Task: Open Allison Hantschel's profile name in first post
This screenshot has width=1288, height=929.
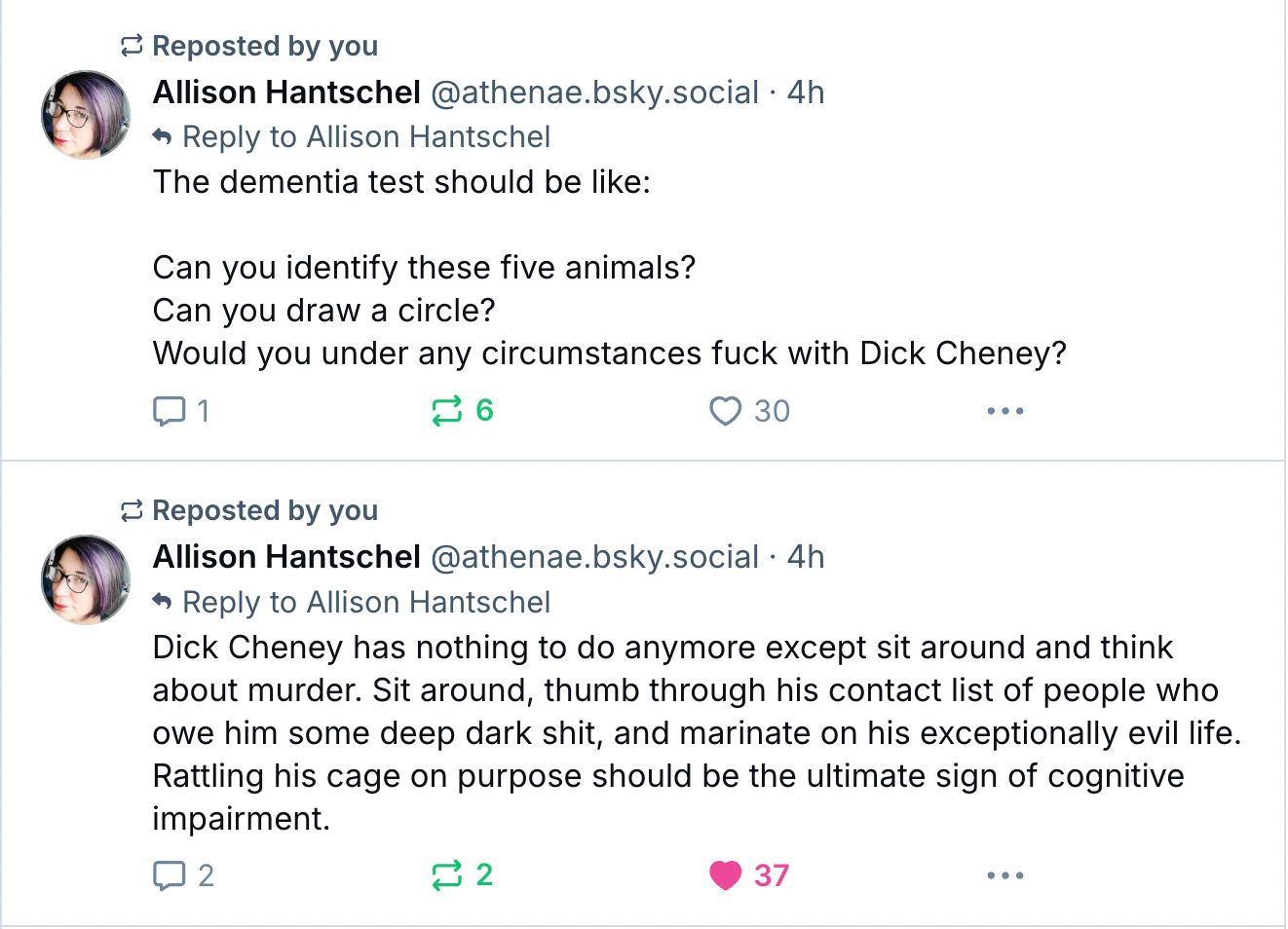Action: [x=286, y=93]
